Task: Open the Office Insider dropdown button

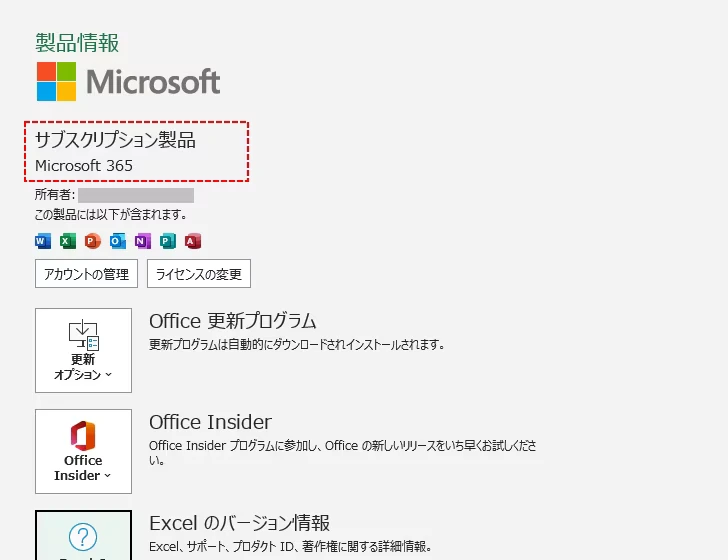Action: point(84,451)
